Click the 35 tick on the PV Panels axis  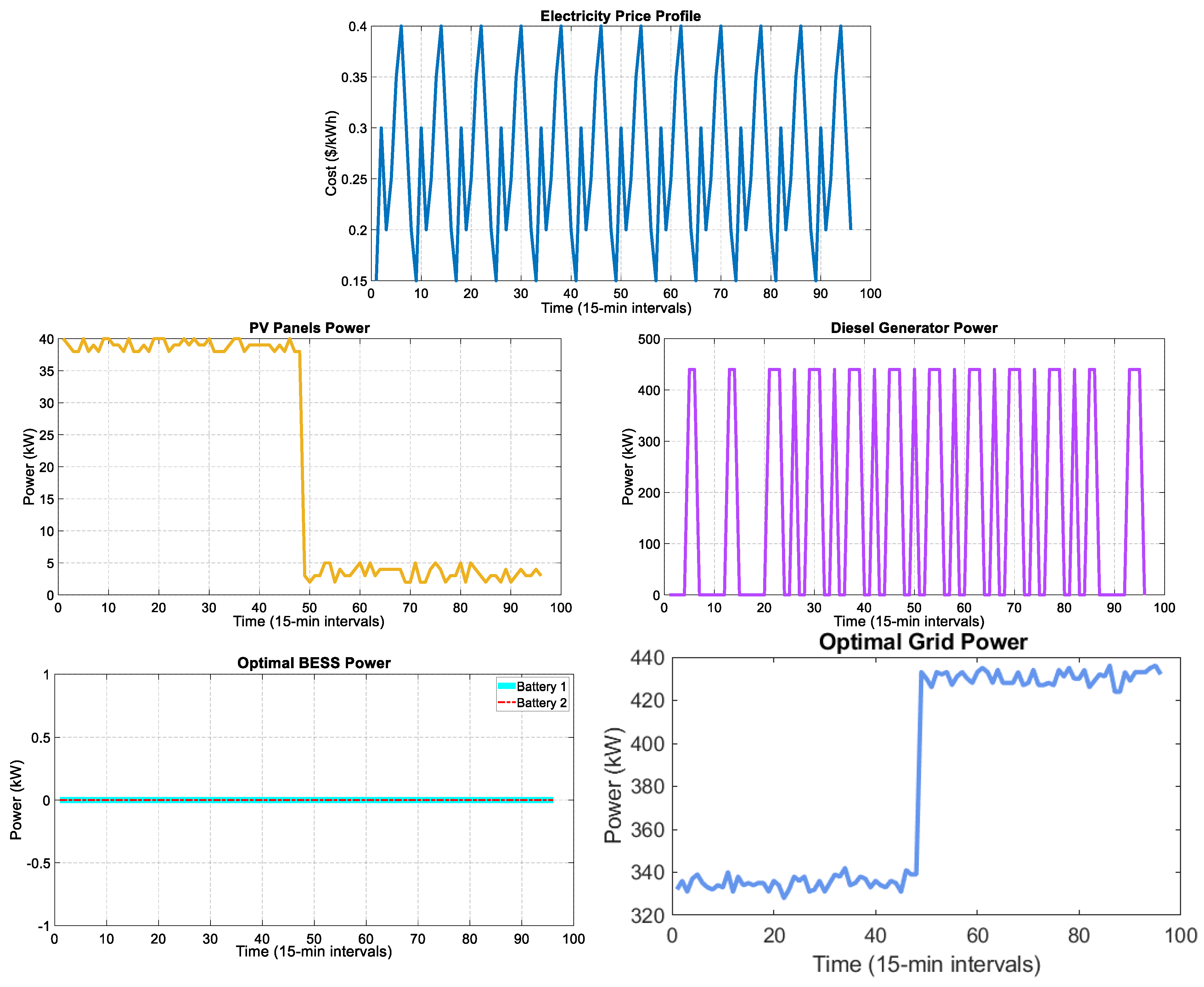[x=47, y=371]
